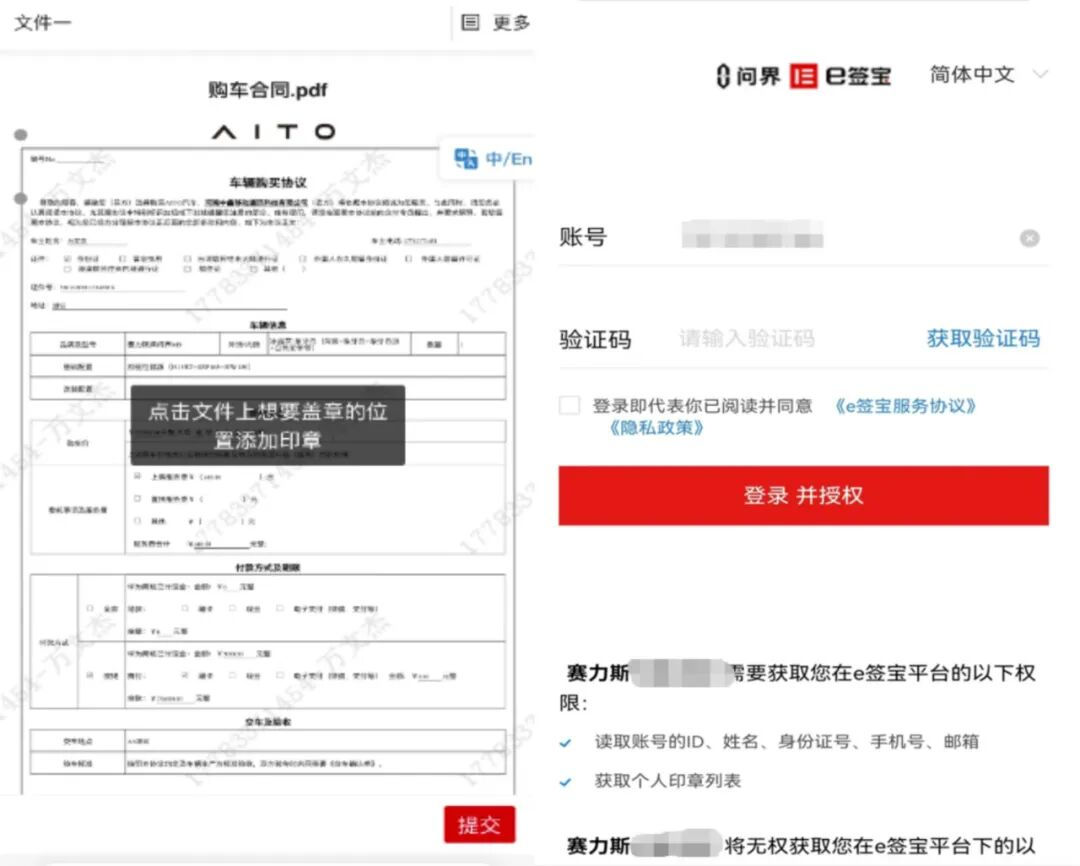Click 登录 并授权 button
1080x866 pixels.
coord(803,495)
